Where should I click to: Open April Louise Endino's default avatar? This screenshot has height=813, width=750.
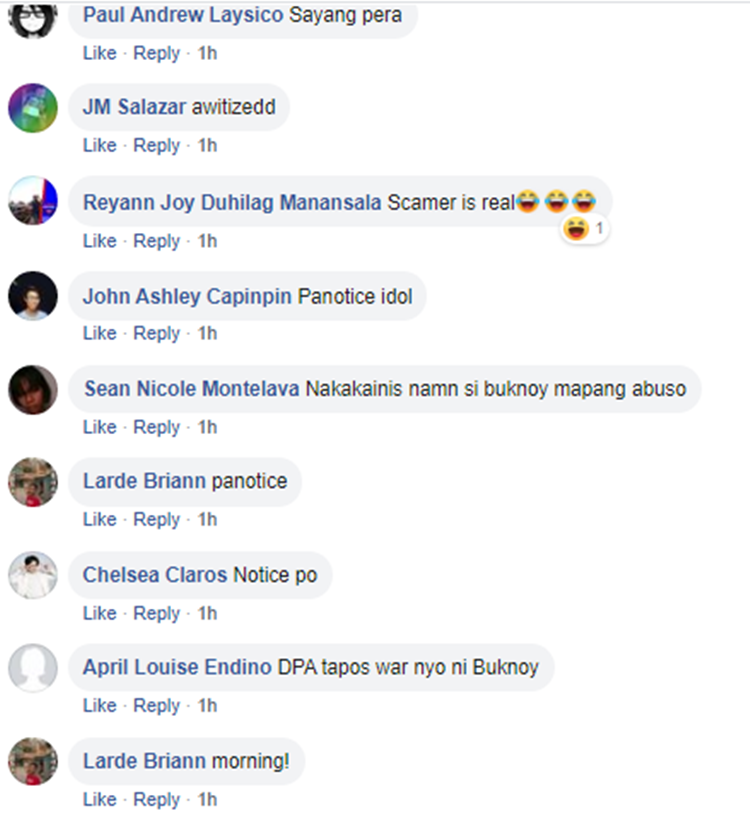[x=33, y=668]
